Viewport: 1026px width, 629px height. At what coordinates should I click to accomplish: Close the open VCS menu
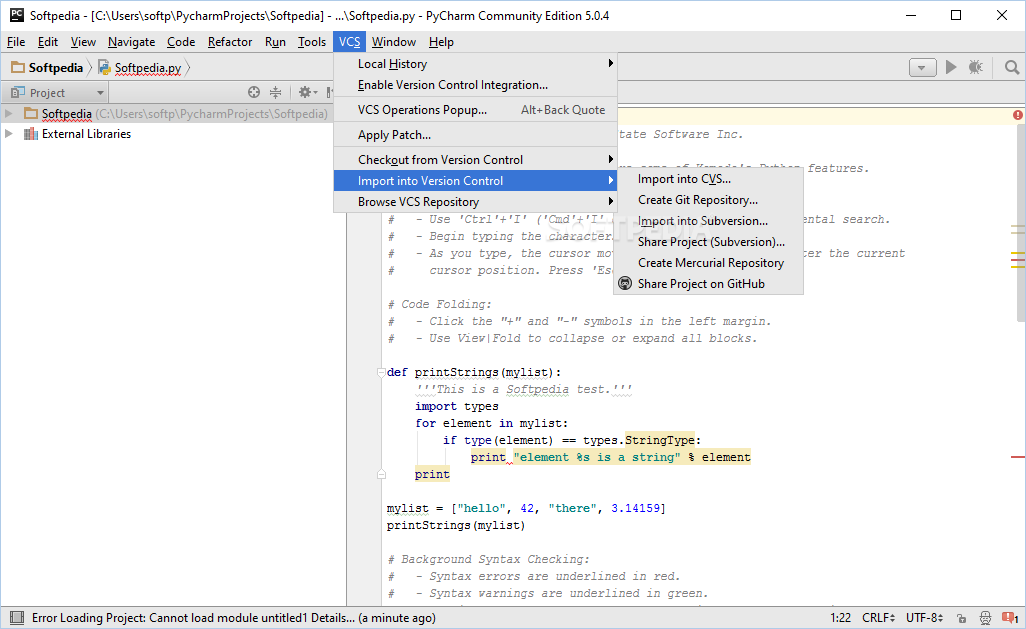click(349, 42)
